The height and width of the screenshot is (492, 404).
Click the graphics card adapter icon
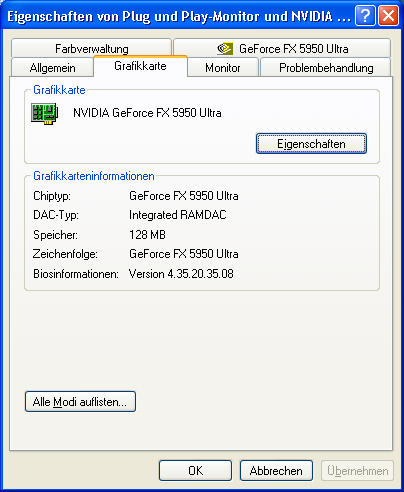(x=45, y=114)
